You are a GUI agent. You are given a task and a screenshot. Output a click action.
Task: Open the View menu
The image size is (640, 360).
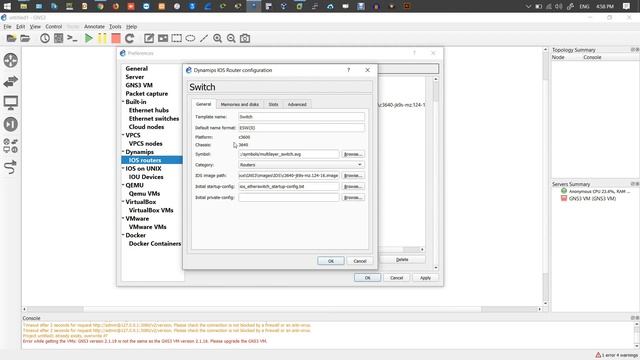35,27
